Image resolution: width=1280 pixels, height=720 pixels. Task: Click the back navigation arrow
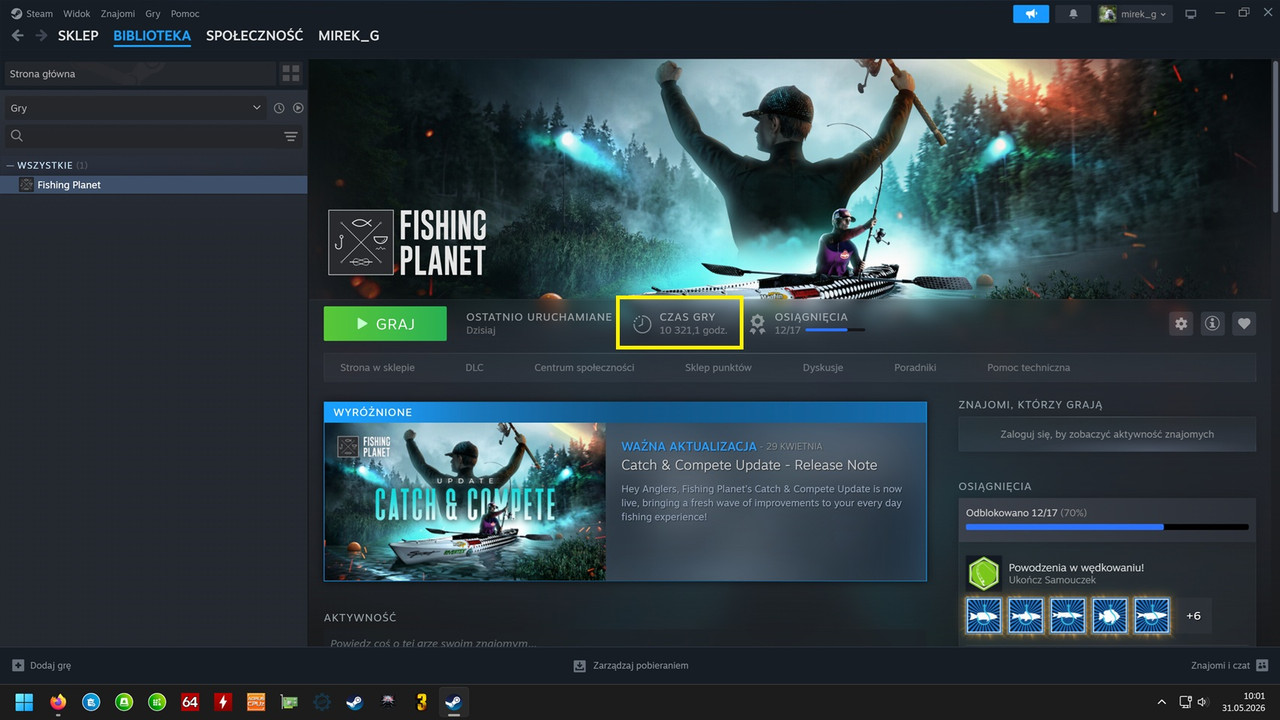point(17,36)
